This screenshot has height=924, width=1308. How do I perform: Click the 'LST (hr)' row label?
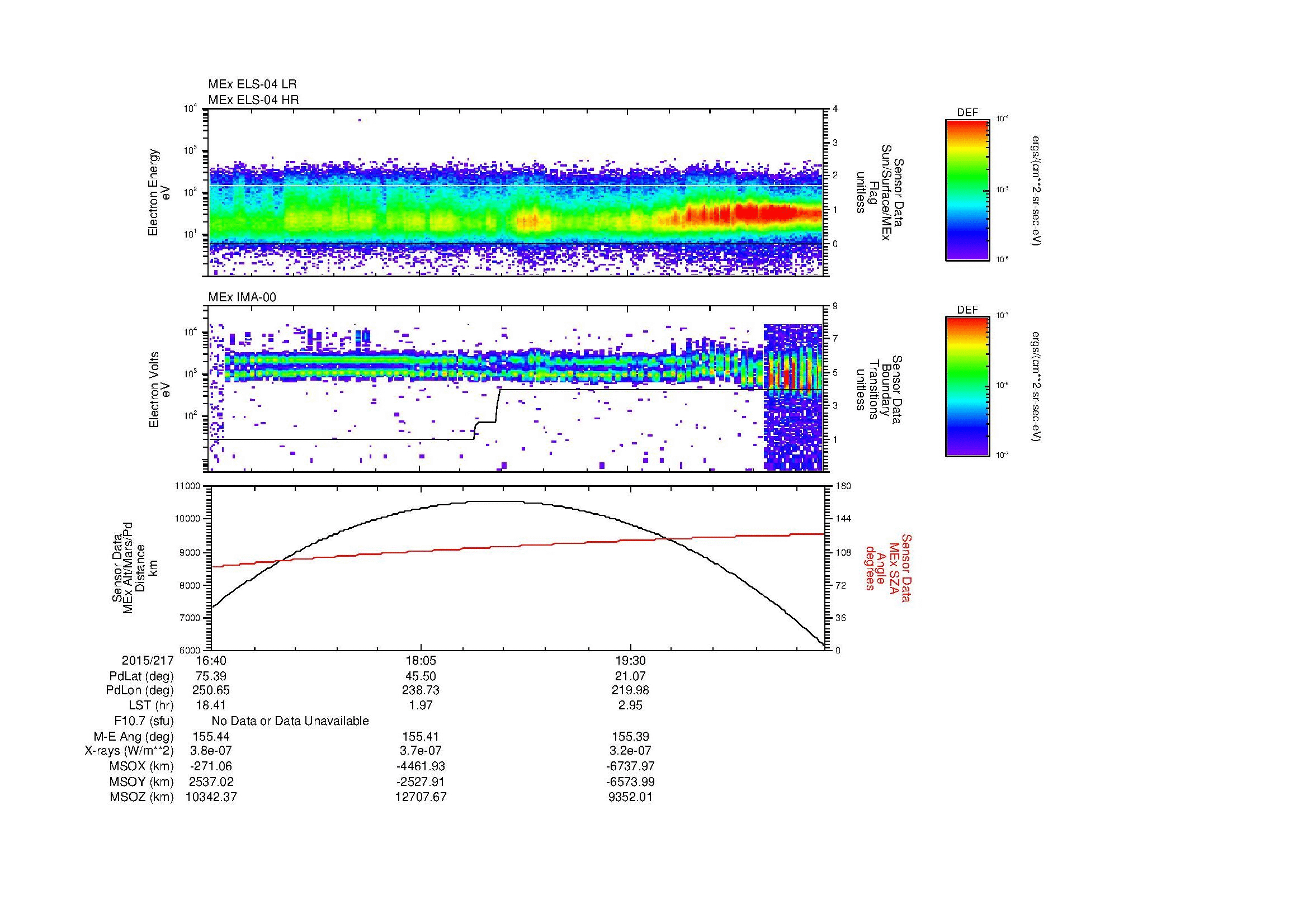click(x=151, y=705)
